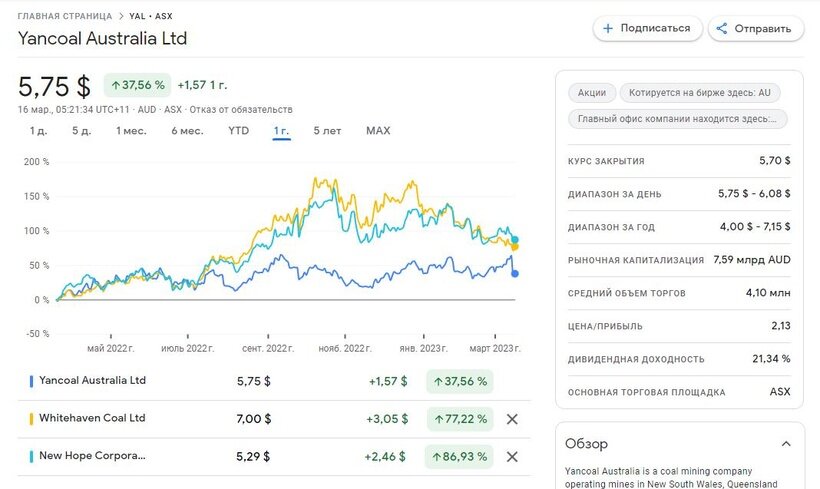This screenshot has width=820, height=489.
Task: Open the New Hope Corpora... comparison row
Action: pyautogui.click(x=274, y=457)
